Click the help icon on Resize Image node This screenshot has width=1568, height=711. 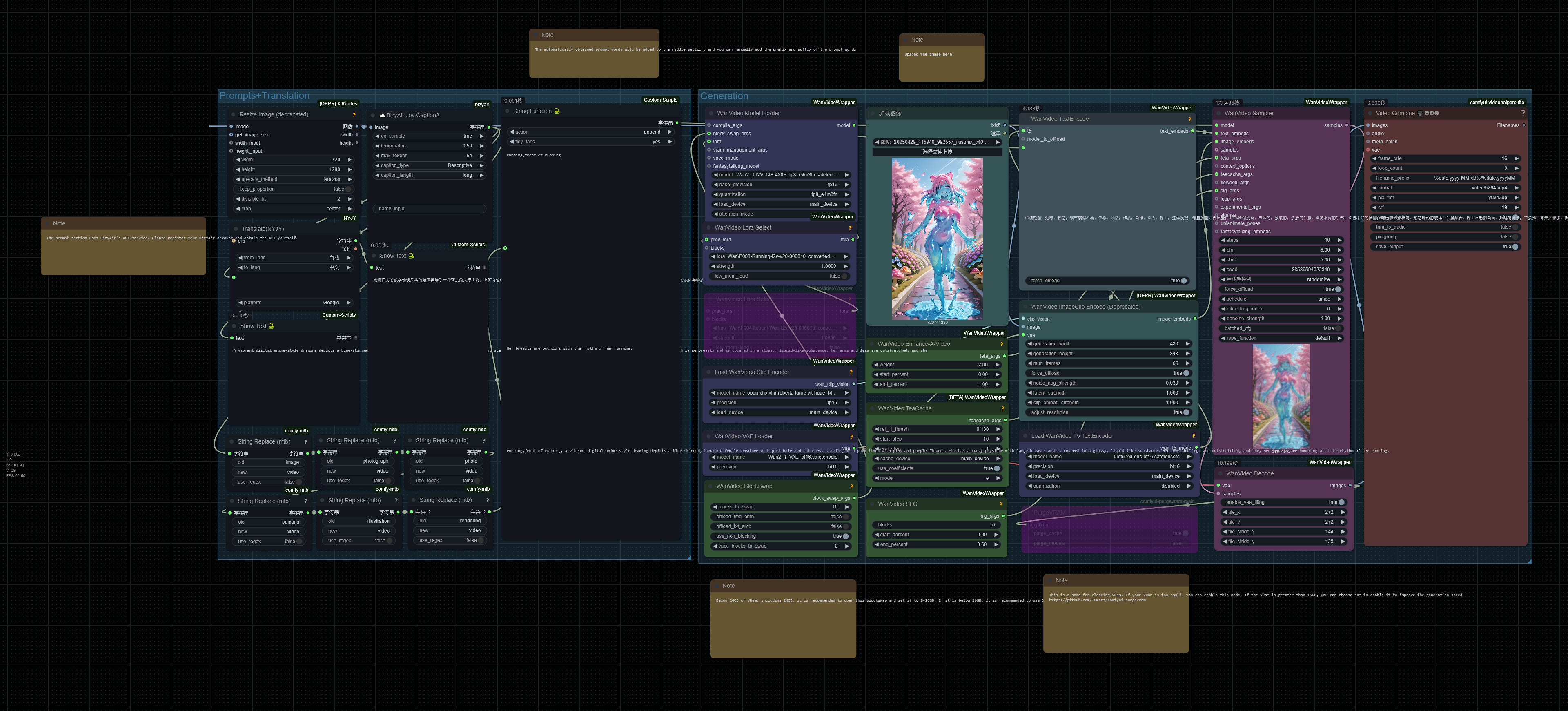tap(354, 114)
